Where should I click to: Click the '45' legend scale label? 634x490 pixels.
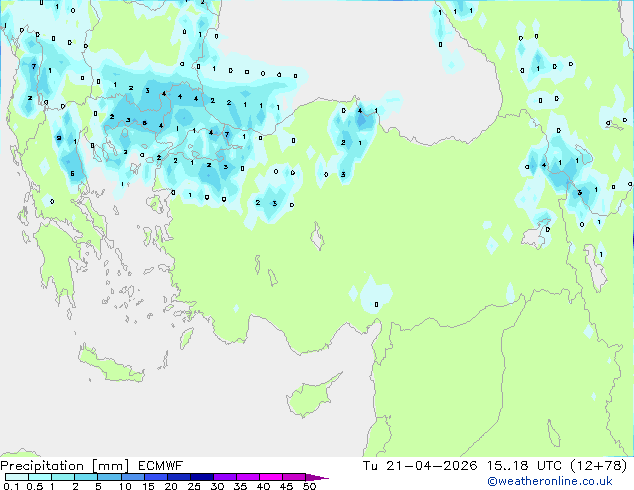(286, 486)
